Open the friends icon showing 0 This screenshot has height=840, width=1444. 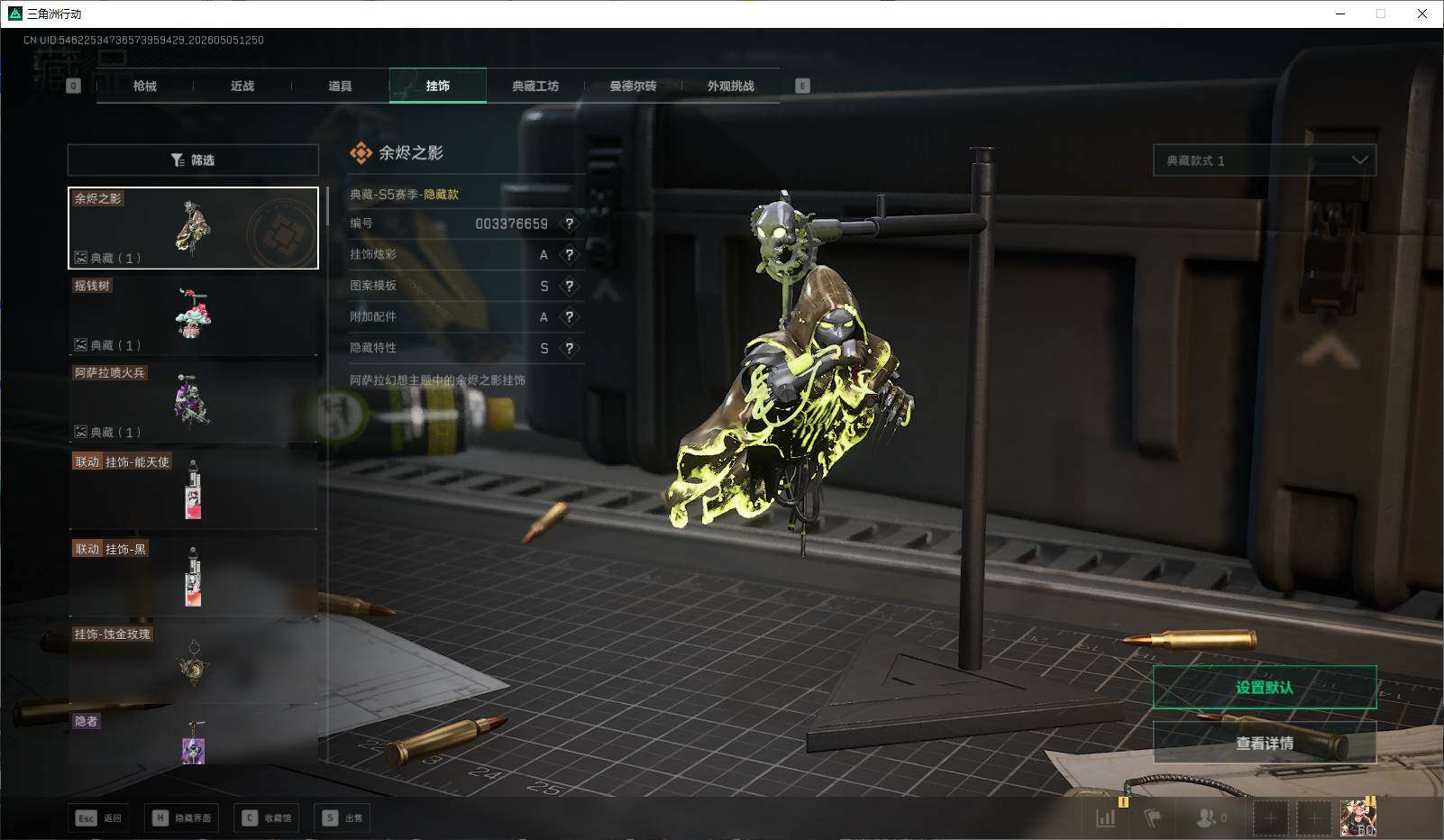coord(1211,817)
